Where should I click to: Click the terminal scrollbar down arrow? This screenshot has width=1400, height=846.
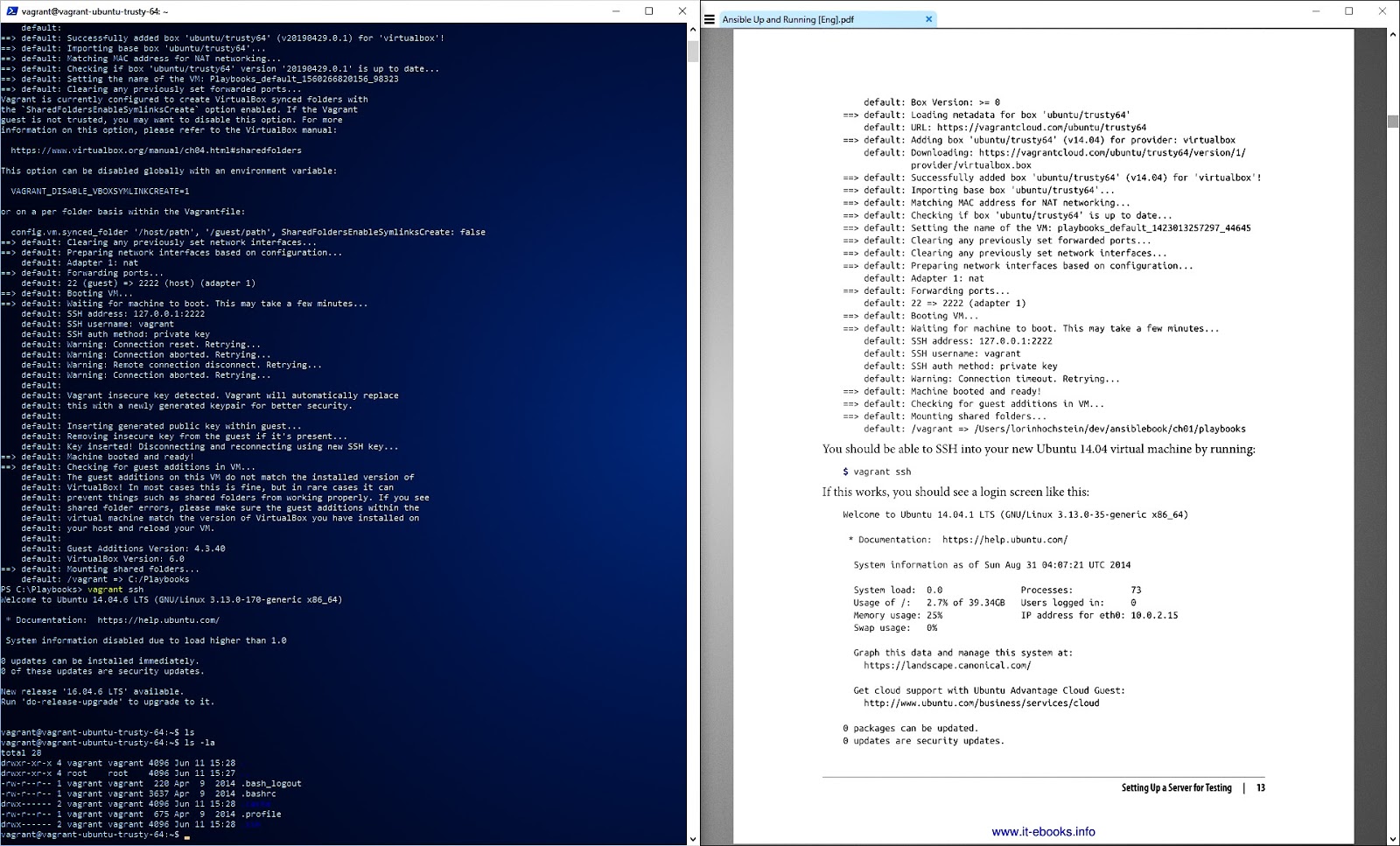(x=693, y=837)
